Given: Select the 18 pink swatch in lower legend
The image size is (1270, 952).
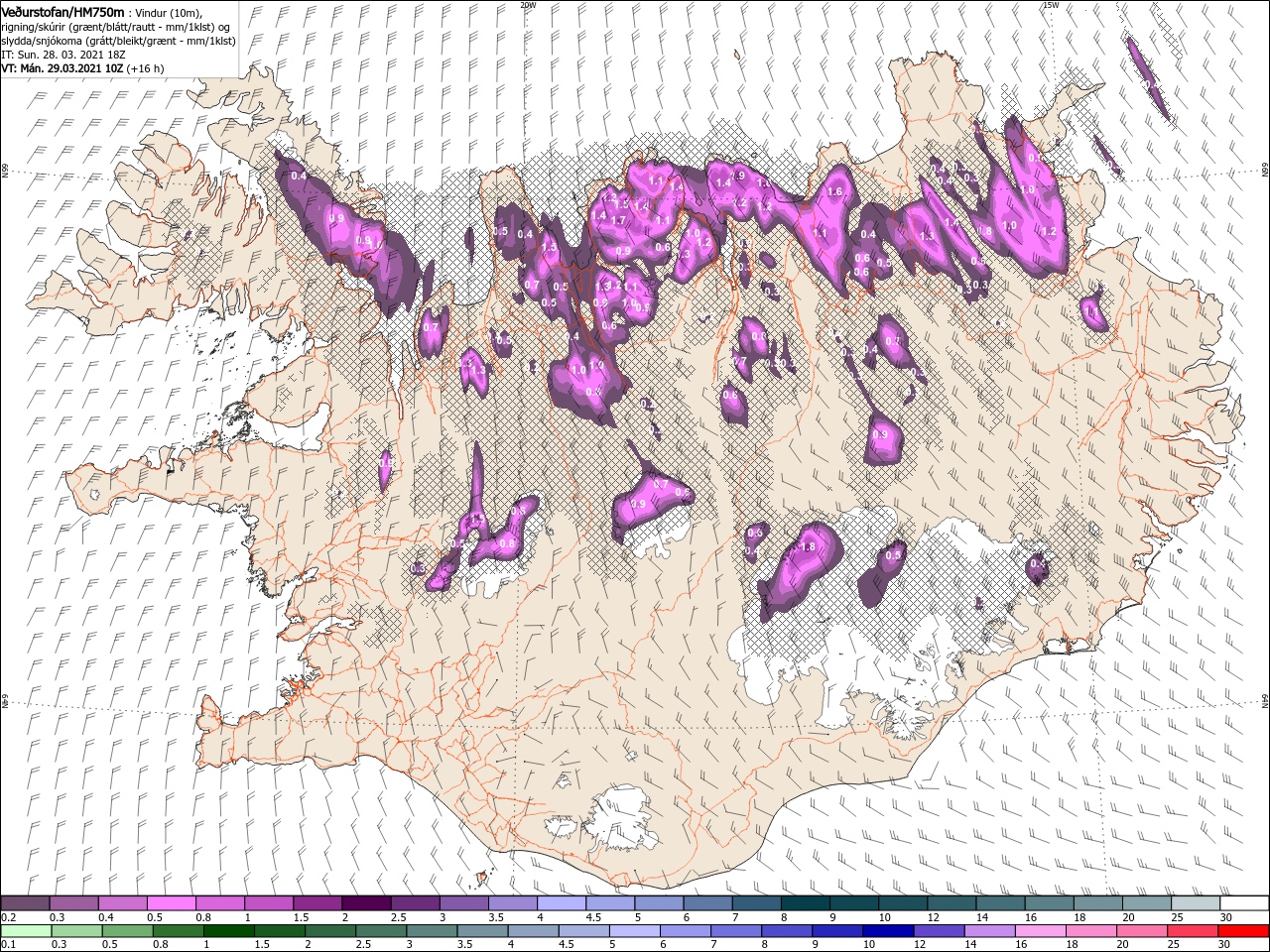Looking at the screenshot, I should coord(1091,930).
